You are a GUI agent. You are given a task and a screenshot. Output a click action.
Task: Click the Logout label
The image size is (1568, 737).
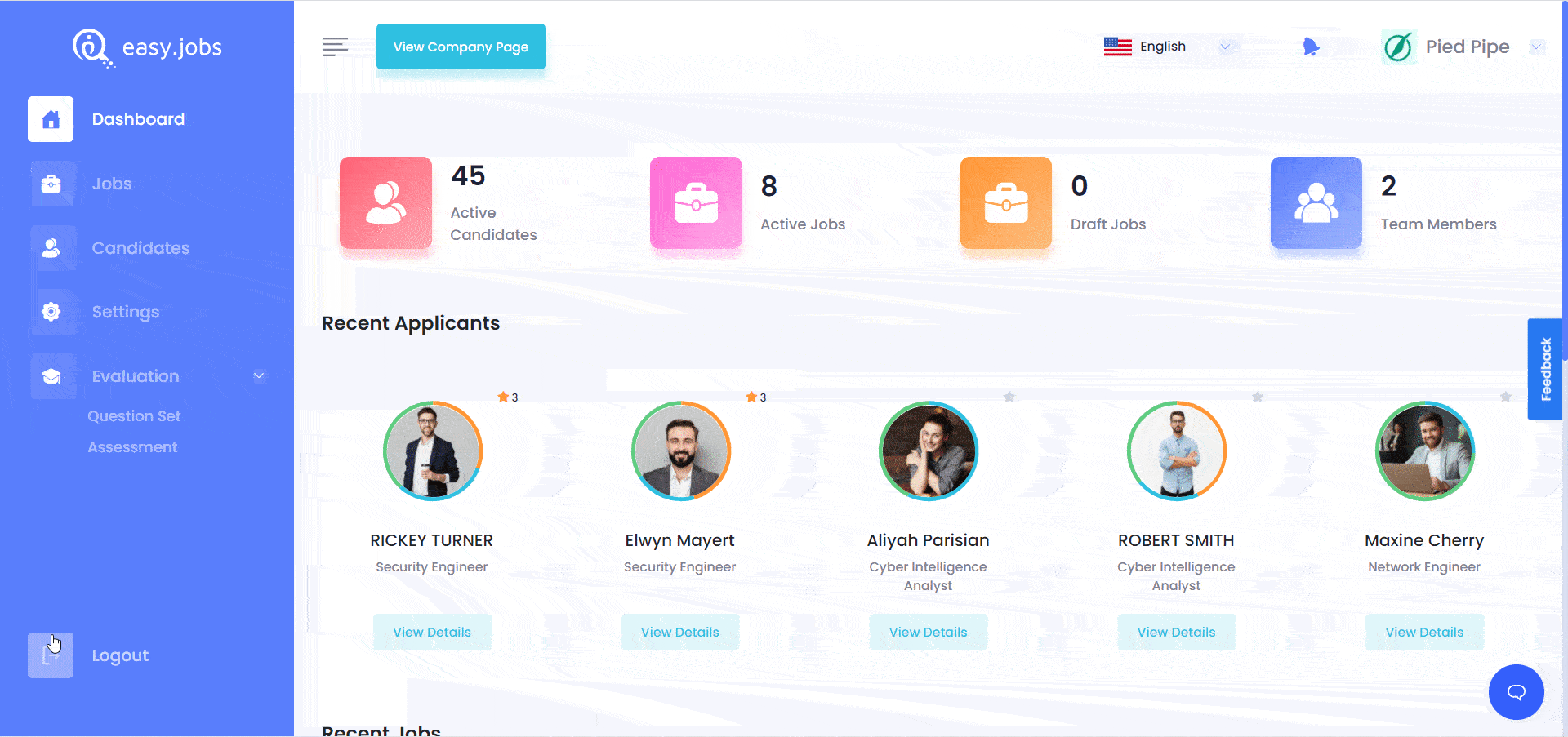[120, 655]
